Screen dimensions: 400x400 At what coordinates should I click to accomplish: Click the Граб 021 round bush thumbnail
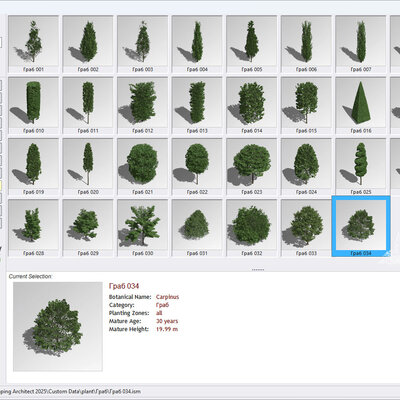click(142, 167)
